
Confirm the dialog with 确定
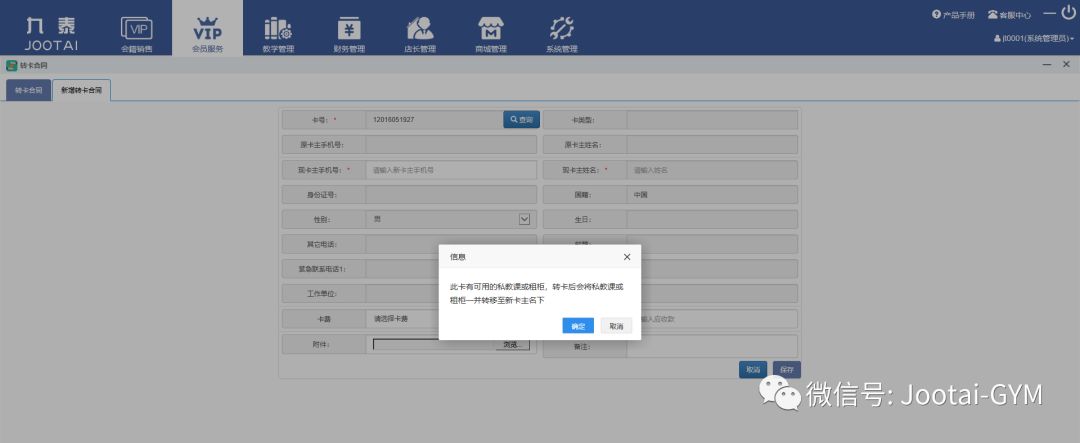tap(578, 326)
